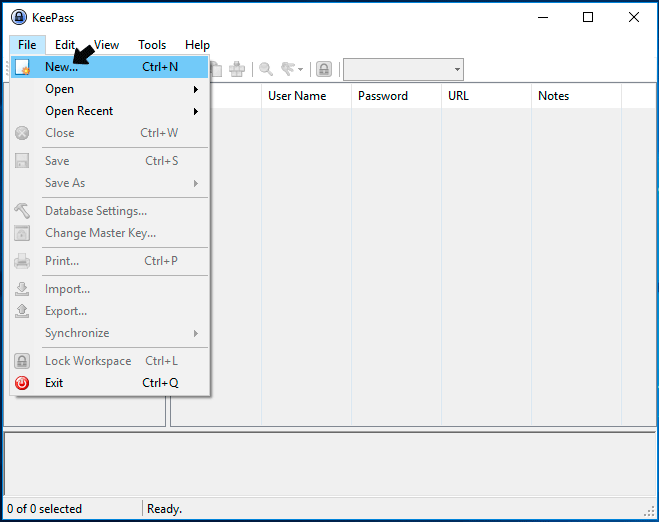Click the Synchronize submenu arrow
Viewport: 659px width, 522px height.
pos(196,333)
